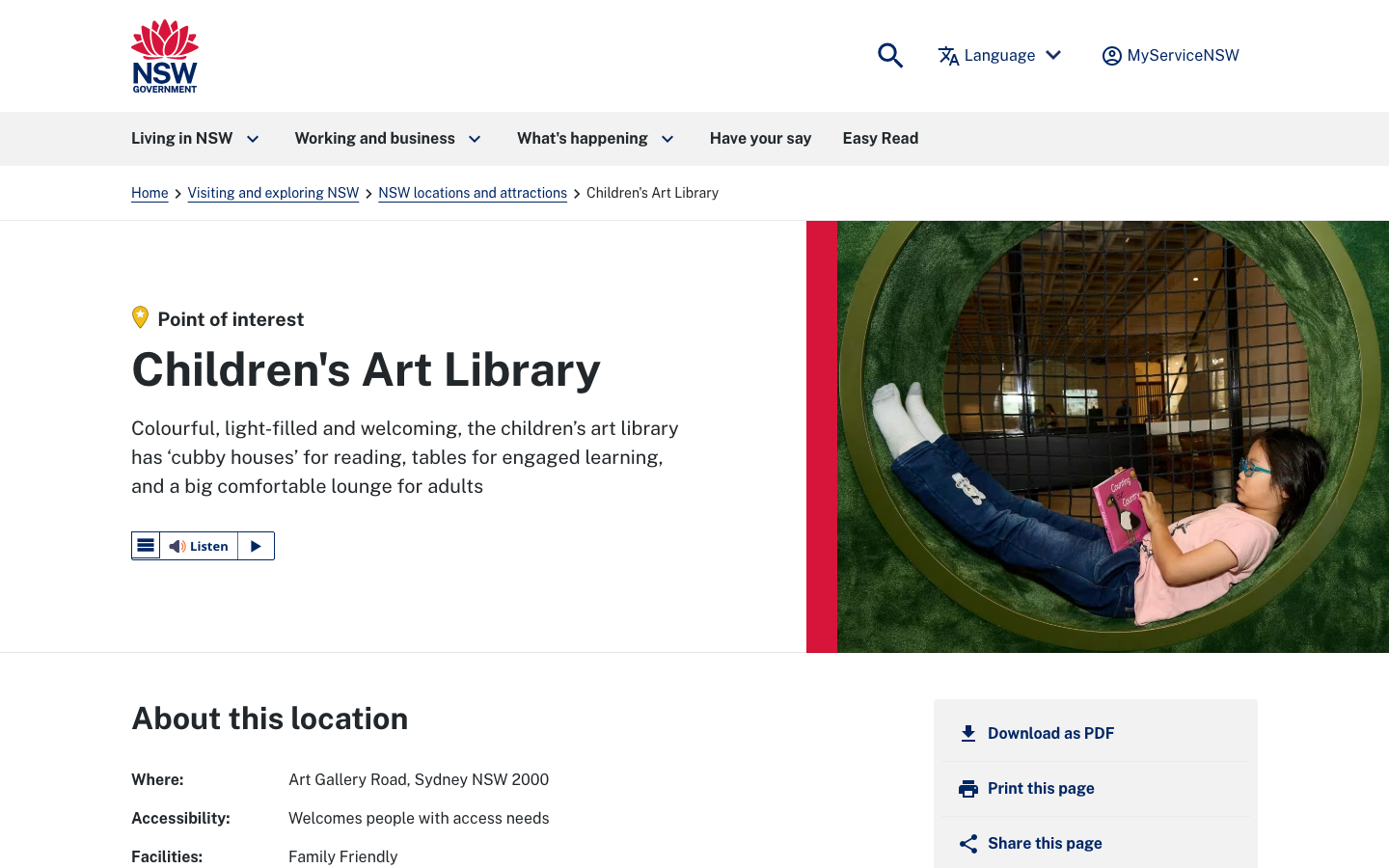Open search with the magnifier icon
Viewport: 1389px width, 868px height.
[x=890, y=56]
